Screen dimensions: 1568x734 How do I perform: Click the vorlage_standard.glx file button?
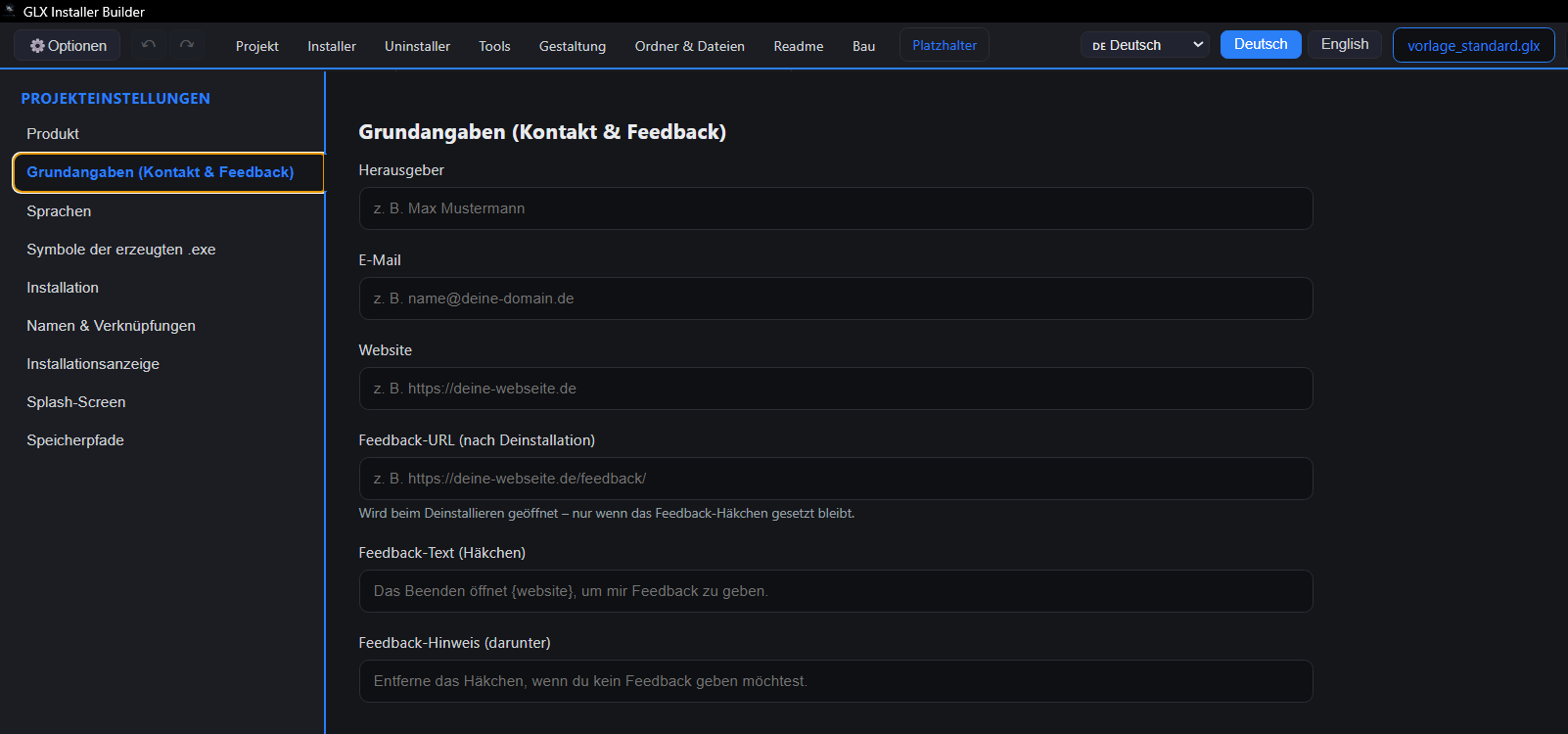[1474, 46]
